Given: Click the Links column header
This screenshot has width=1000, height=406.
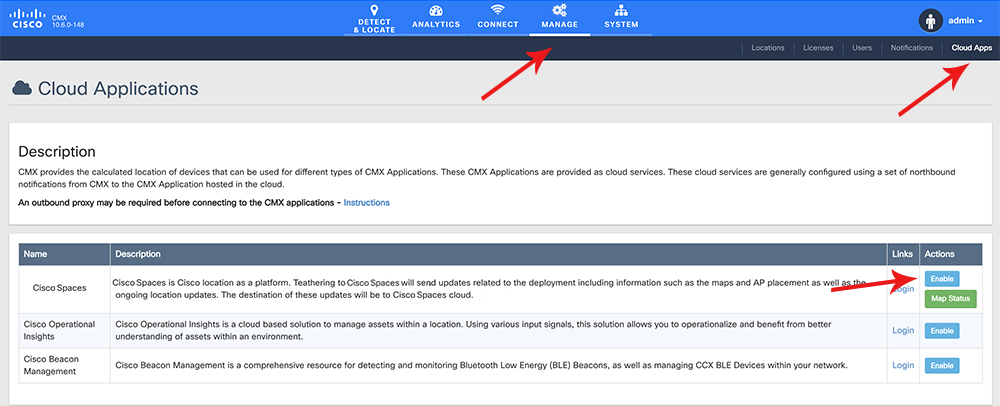Looking at the screenshot, I should tap(903, 254).
